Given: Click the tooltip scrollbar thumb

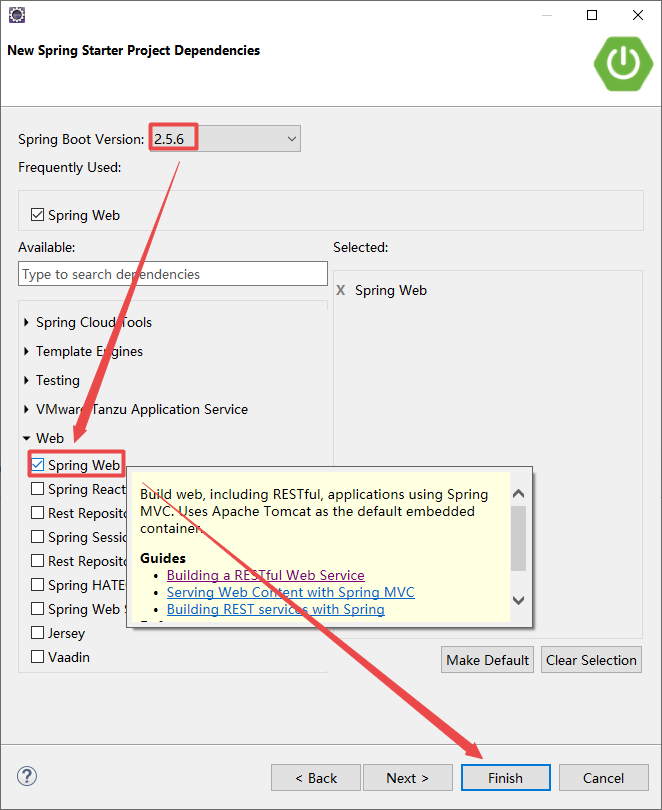Looking at the screenshot, I should (x=518, y=538).
